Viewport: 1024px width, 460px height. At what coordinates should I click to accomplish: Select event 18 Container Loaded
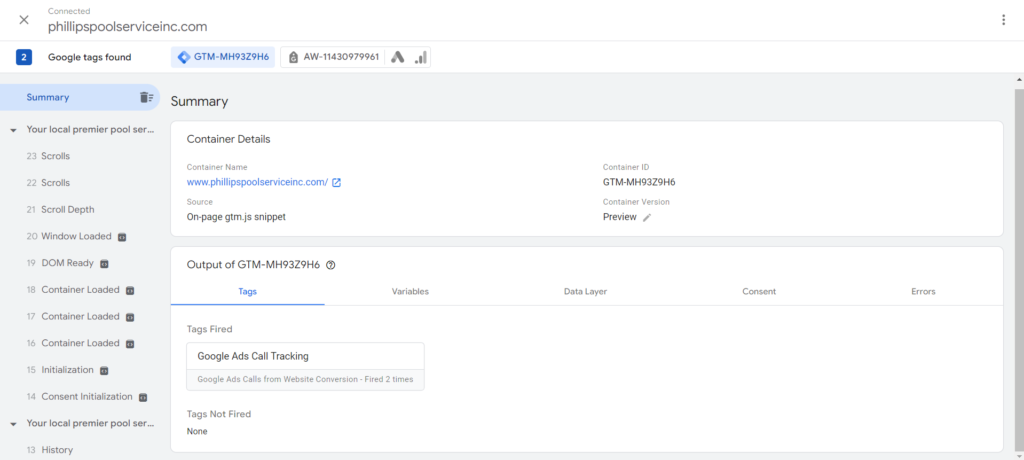click(73, 289)
